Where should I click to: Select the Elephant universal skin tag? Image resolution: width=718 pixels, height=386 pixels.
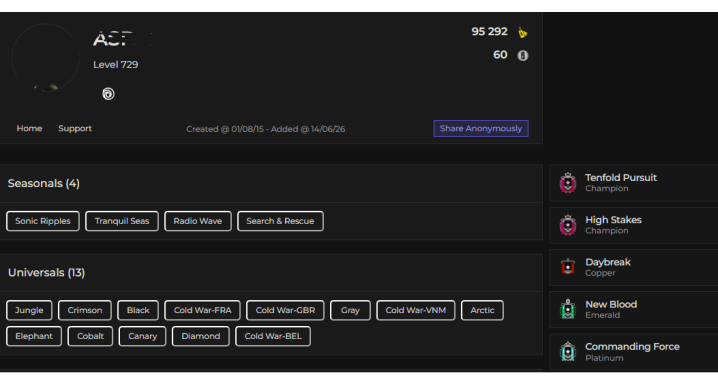click(x=34, y=336)
